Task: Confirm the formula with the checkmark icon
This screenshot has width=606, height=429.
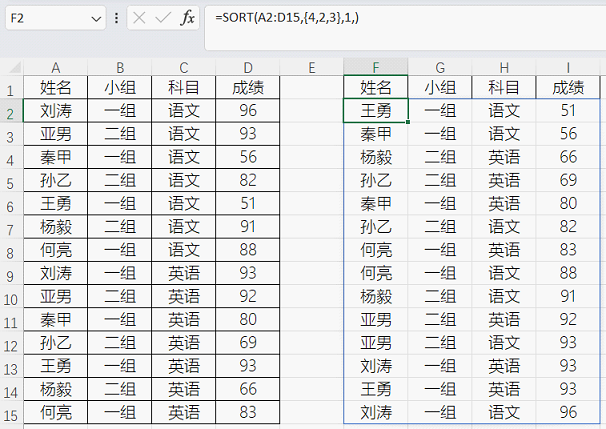Action: [163, 18]
